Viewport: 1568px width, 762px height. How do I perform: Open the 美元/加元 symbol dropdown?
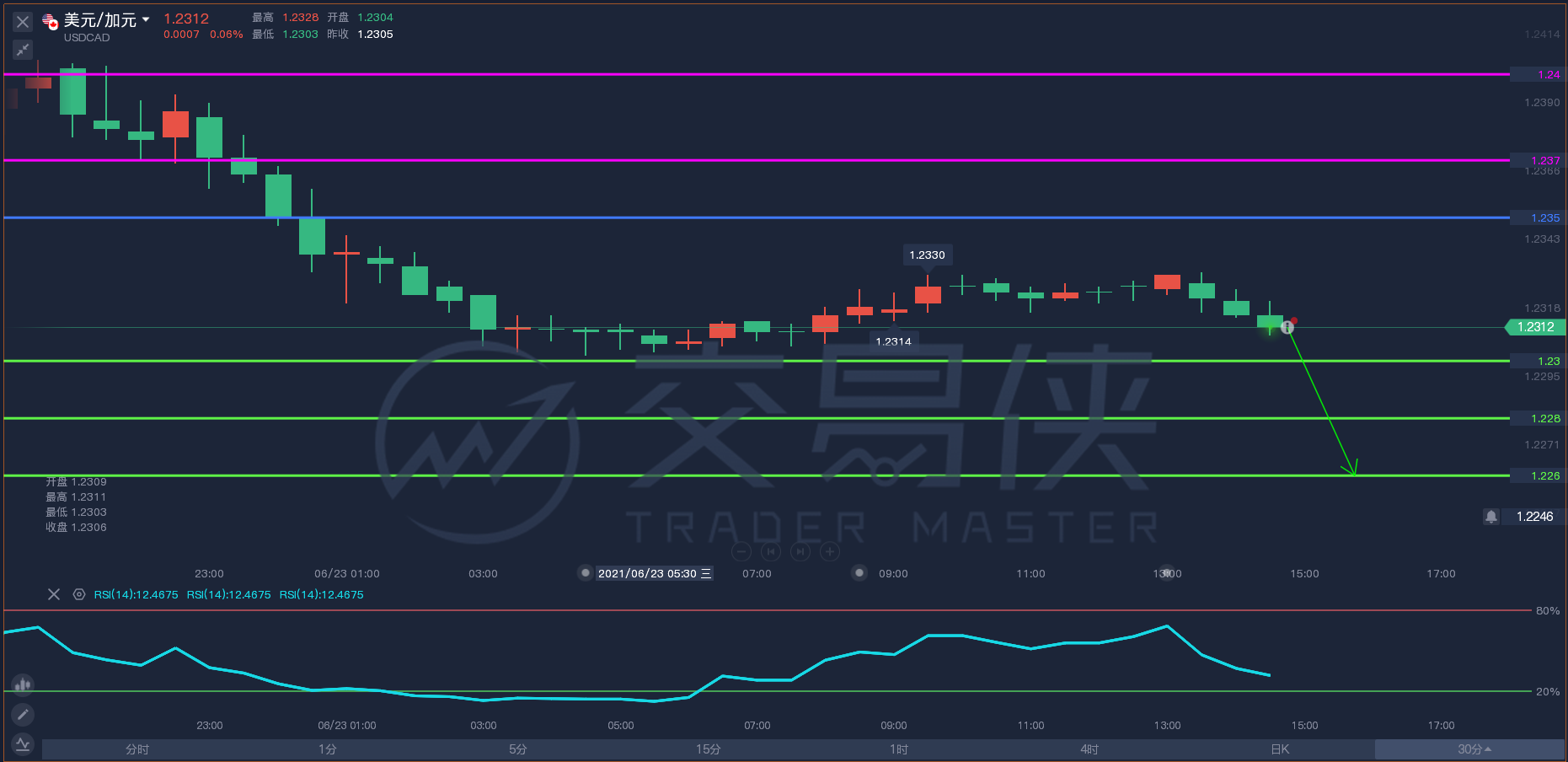click(x=146, y=19)
